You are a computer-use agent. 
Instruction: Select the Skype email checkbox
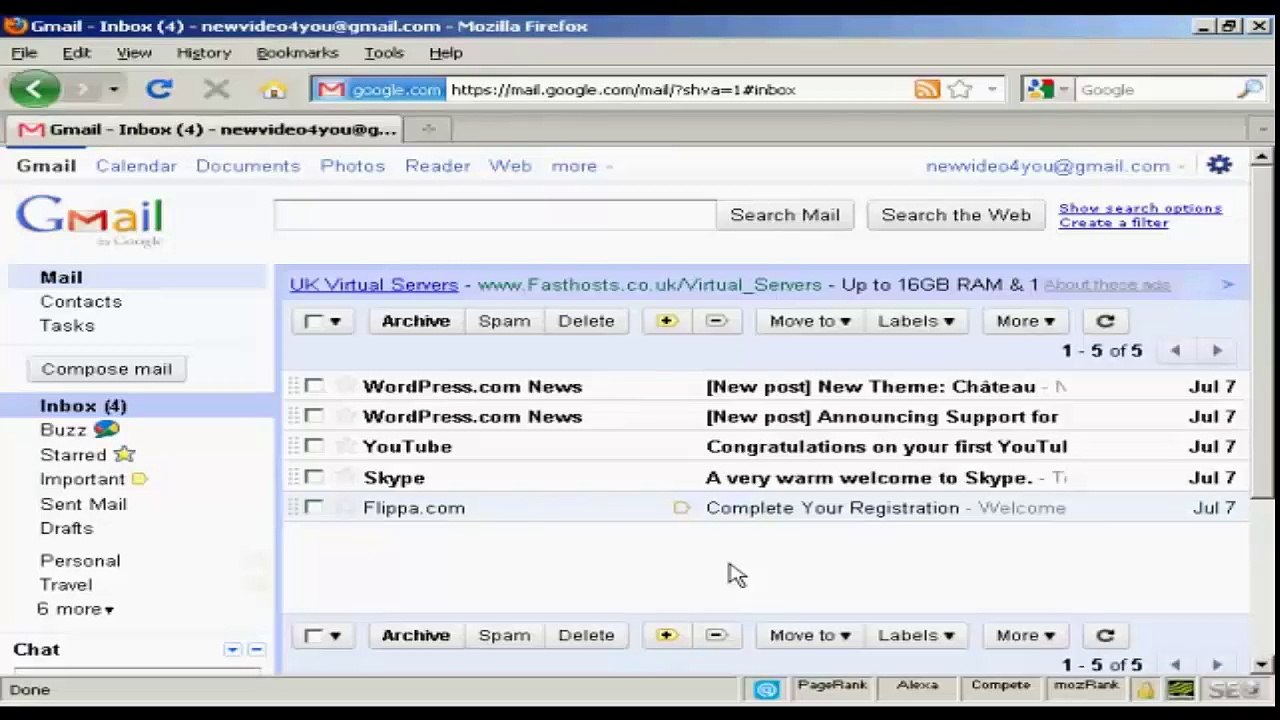click(x=314, y=477)
